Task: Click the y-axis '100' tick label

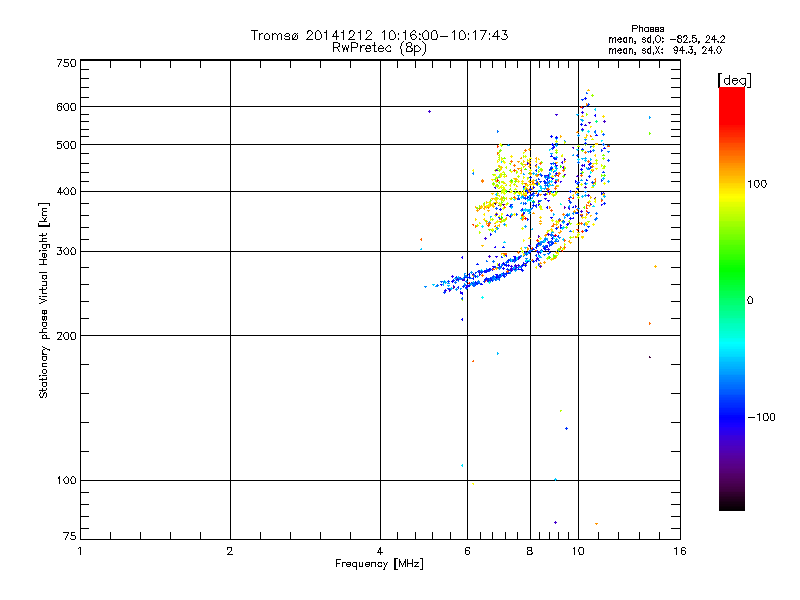Action: click(67, 481)
